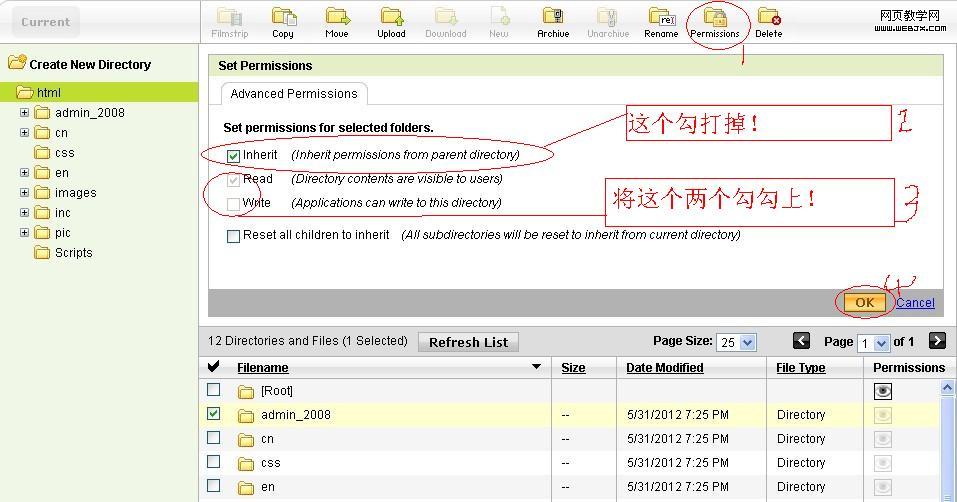Select the Advanced Permissions tab
This screenshot has height=502, width=957.
pyautogui.click(x=294, y=94)
